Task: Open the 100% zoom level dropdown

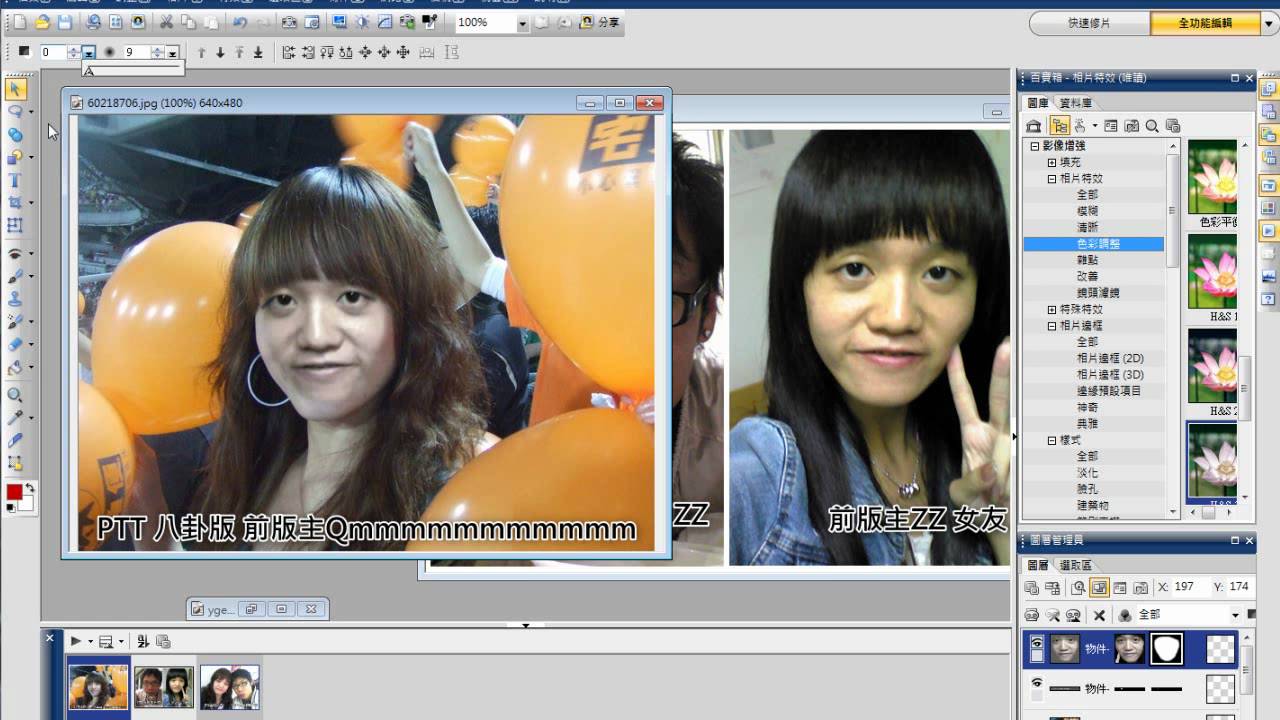Action: pyautogui.click(x=523, y=23)
